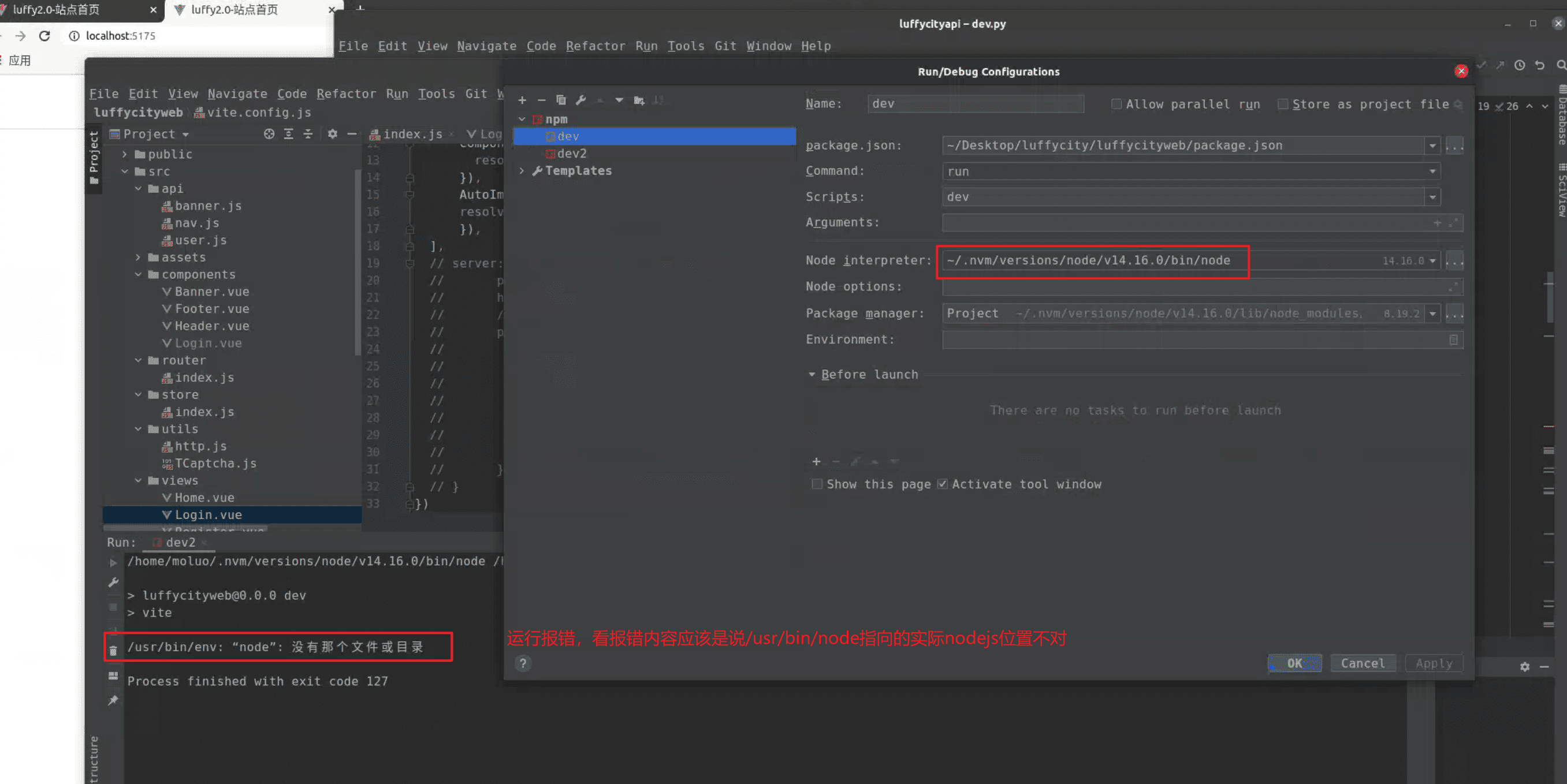The width and height of the screenshot is (1567, 784).
Task: Switch to index.js editor tab
Action: point(412,134)
